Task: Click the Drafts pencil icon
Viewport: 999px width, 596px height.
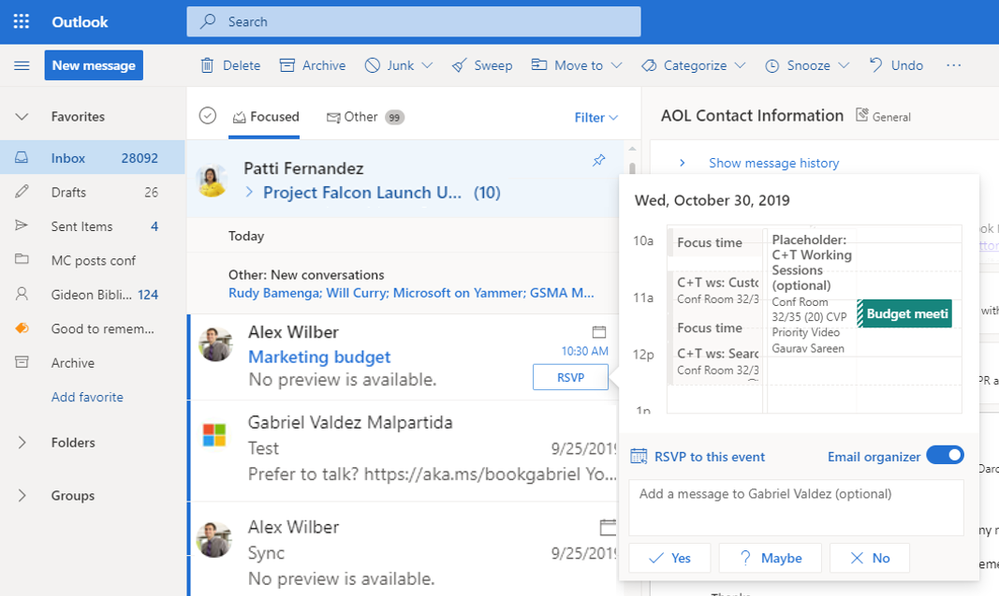Action: pos(22,191)
